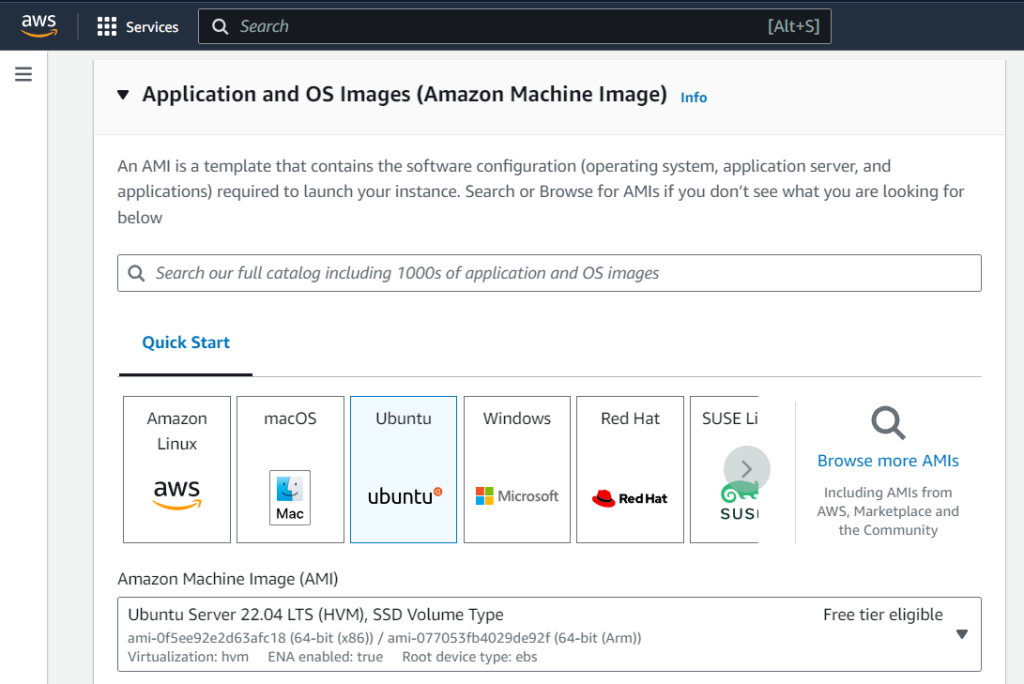Open the Info link beside section title
The image size is (1024, 684).
(x=693, y=97)
